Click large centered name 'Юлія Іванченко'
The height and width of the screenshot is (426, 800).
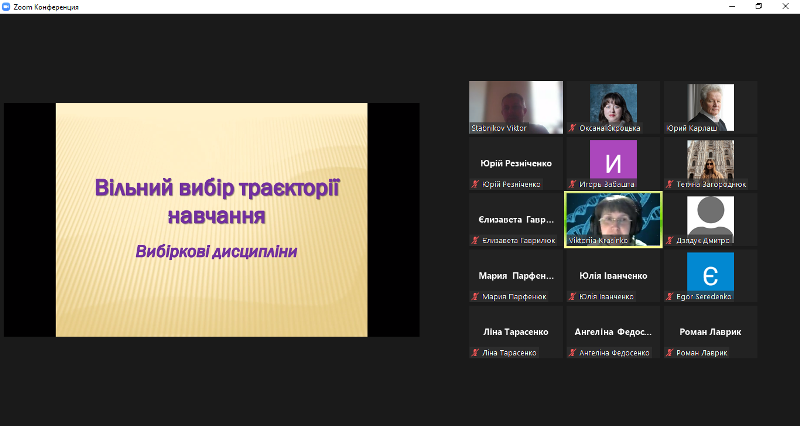pos(613,275)
